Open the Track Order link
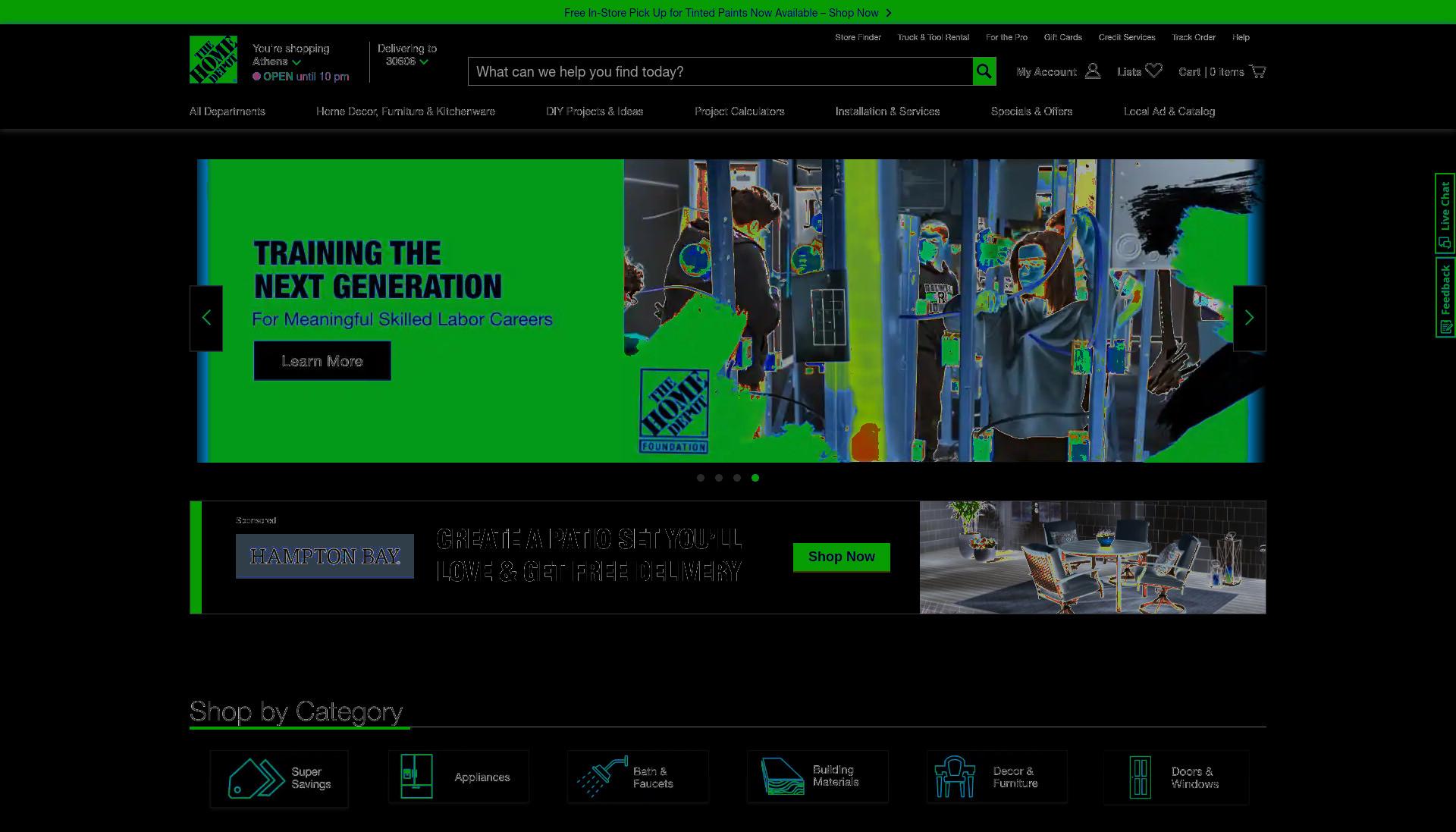1456x832 pixels. pos(1194,37)
